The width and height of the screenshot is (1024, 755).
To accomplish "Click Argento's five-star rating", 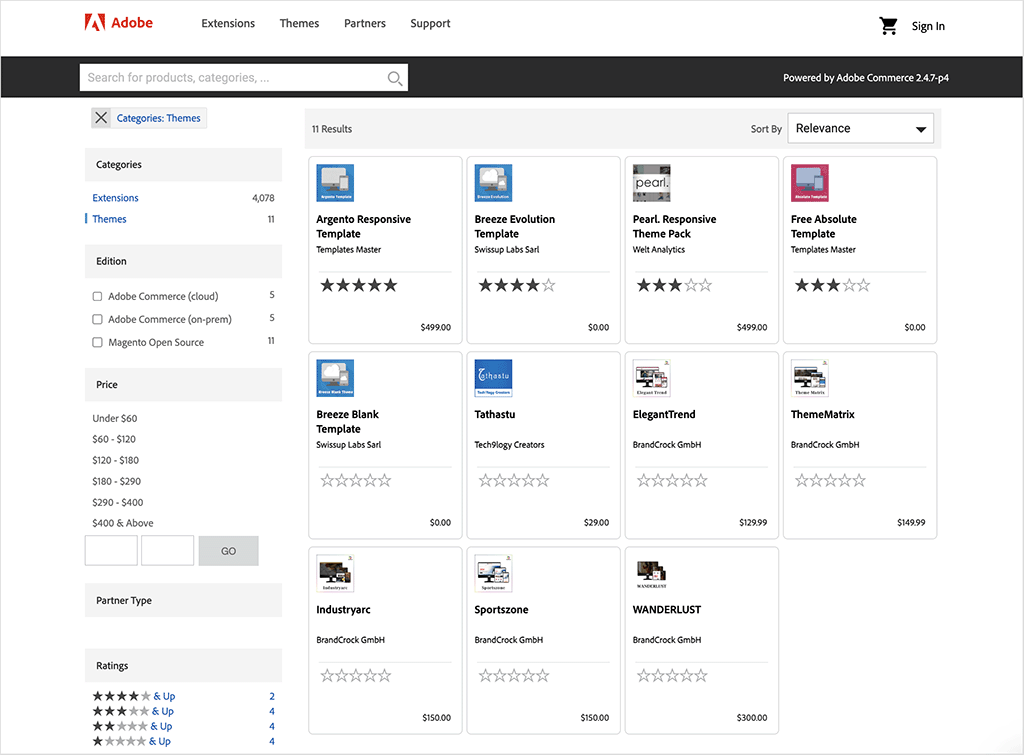I will pyautogui.click(x=359, y=285).
